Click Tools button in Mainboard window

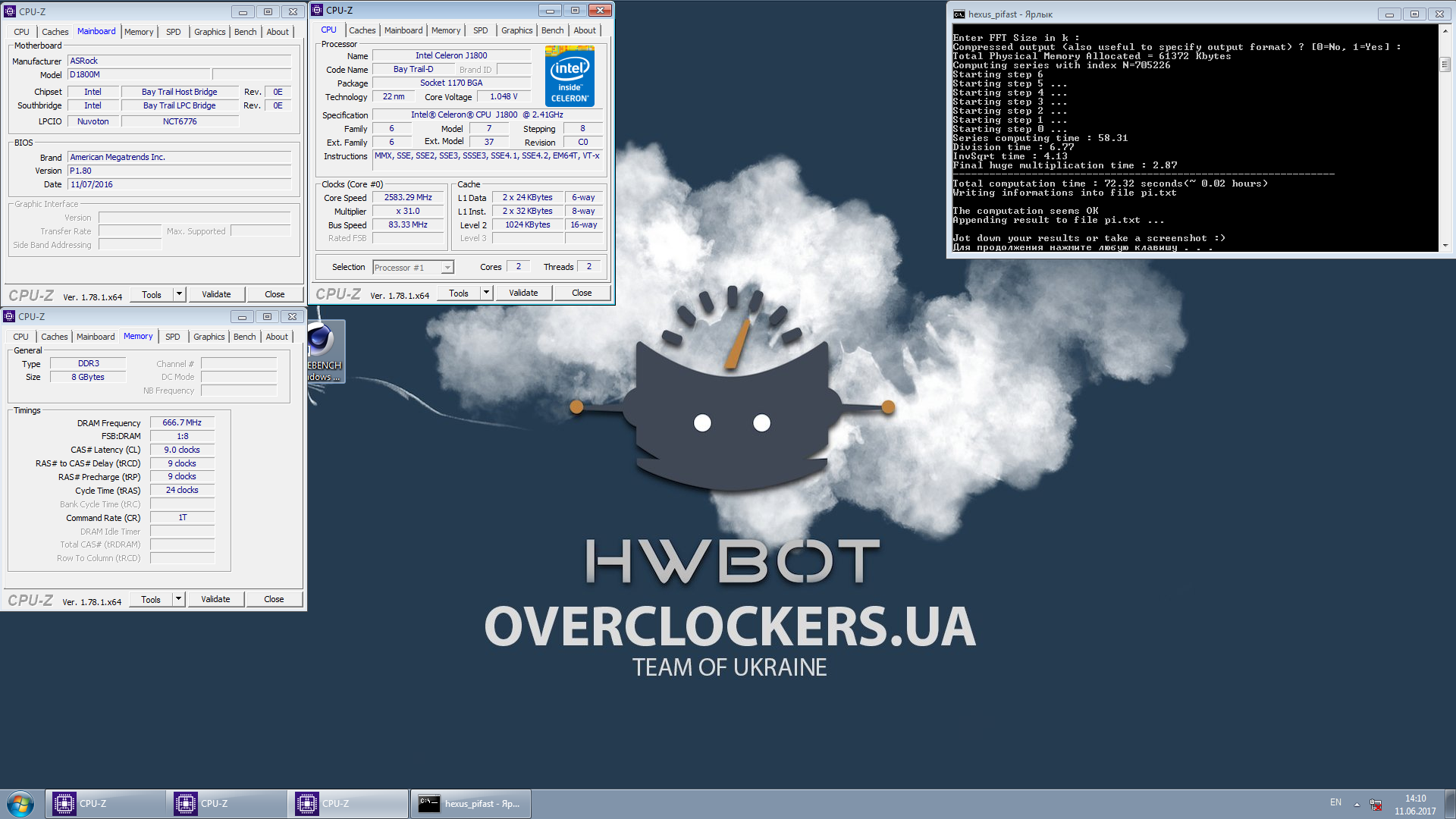(152, 294)
